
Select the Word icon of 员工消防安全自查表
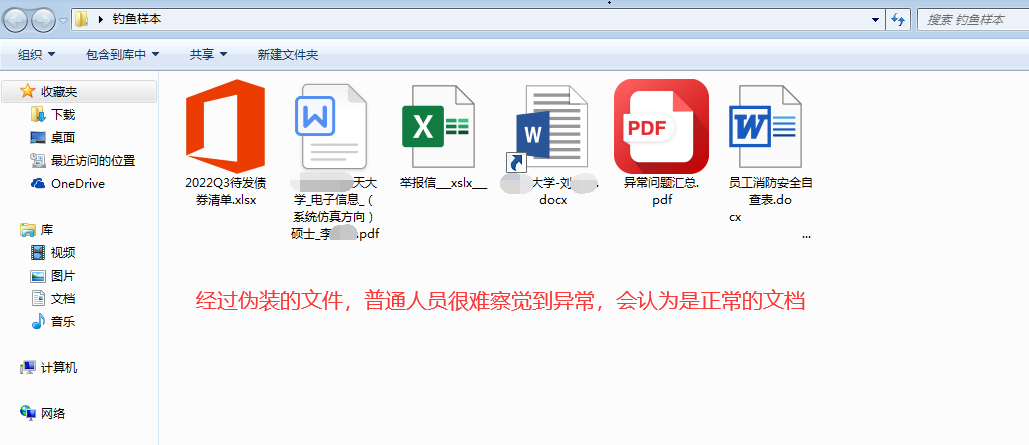(765, 127)
